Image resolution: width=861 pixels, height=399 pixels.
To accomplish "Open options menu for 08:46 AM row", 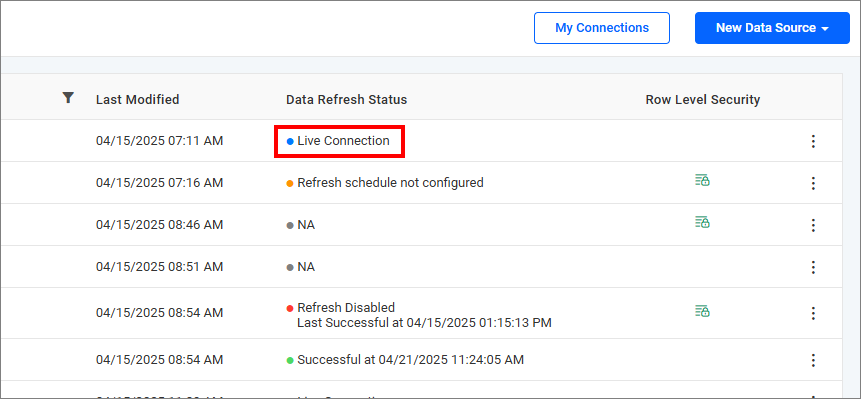I will click(x=813, y=225).
